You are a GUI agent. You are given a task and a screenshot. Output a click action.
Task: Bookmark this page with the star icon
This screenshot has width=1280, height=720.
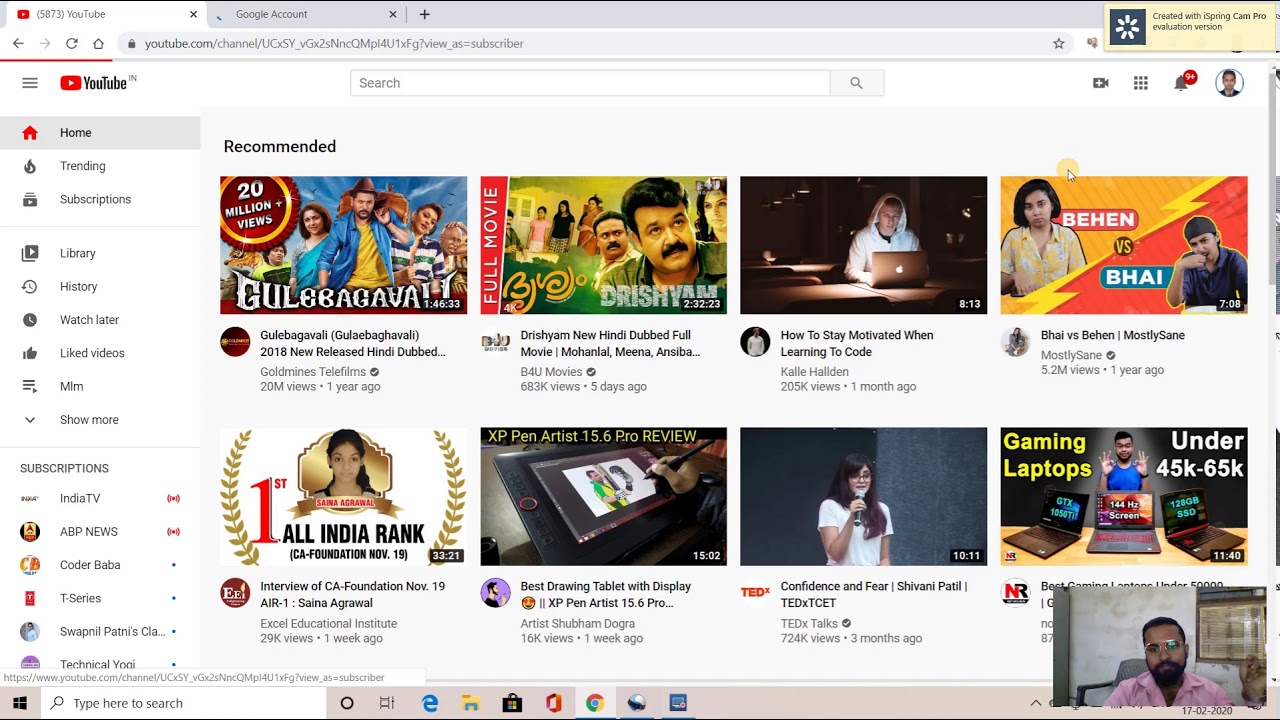coord(1059,43)
